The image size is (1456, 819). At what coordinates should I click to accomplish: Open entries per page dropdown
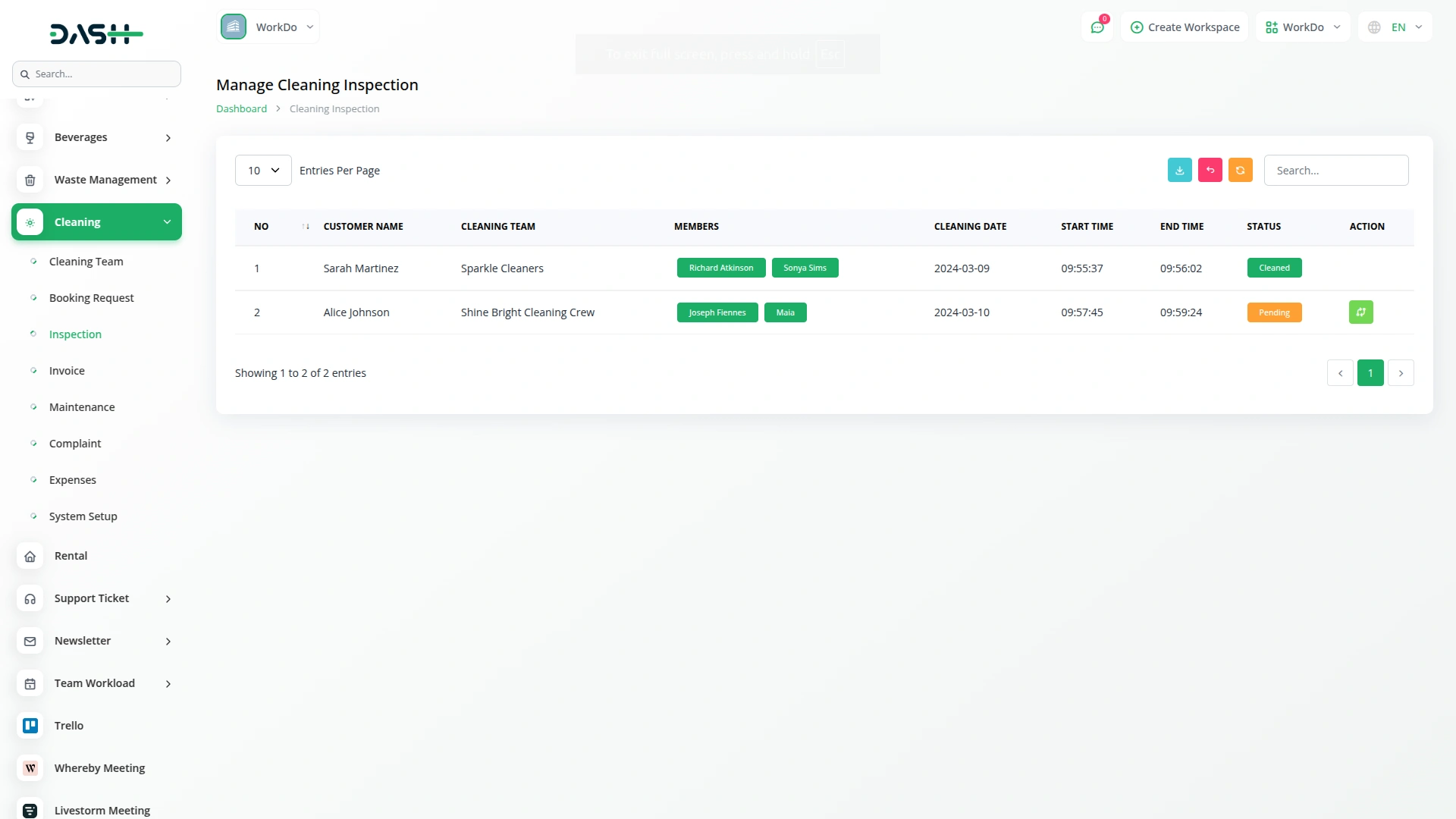click(263, 171)
